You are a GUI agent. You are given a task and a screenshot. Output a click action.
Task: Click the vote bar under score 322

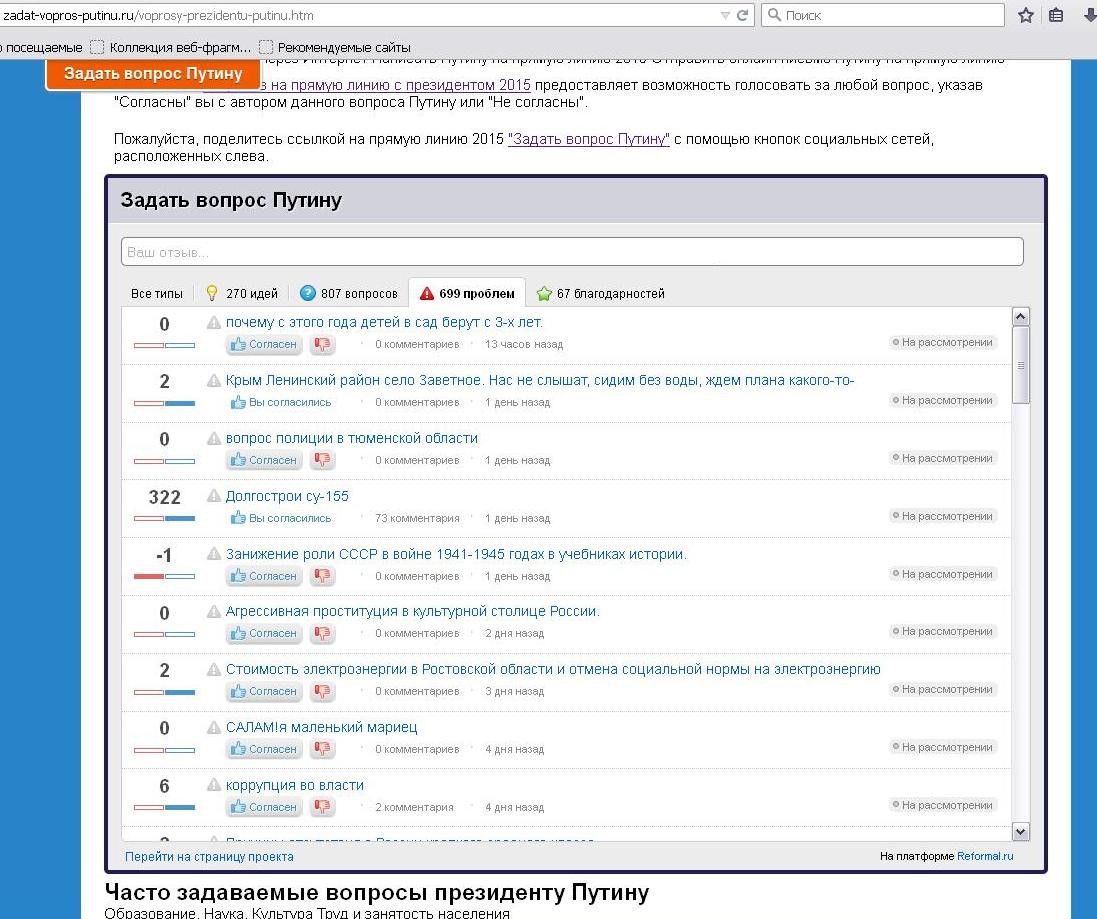click(x=164, y=518)
